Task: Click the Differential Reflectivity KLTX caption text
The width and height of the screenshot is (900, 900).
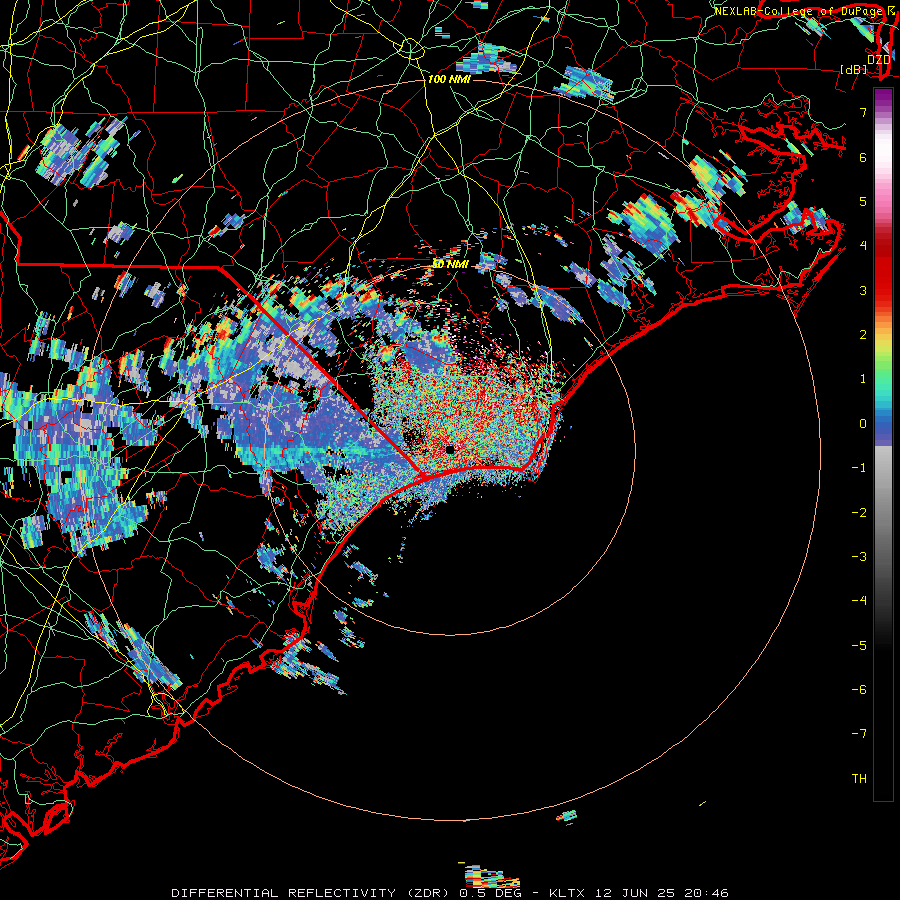Action: point(450,893)
